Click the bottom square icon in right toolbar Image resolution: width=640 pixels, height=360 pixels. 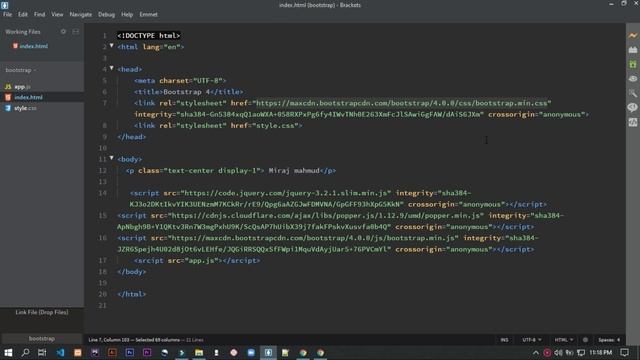click(x=633, y=122)
